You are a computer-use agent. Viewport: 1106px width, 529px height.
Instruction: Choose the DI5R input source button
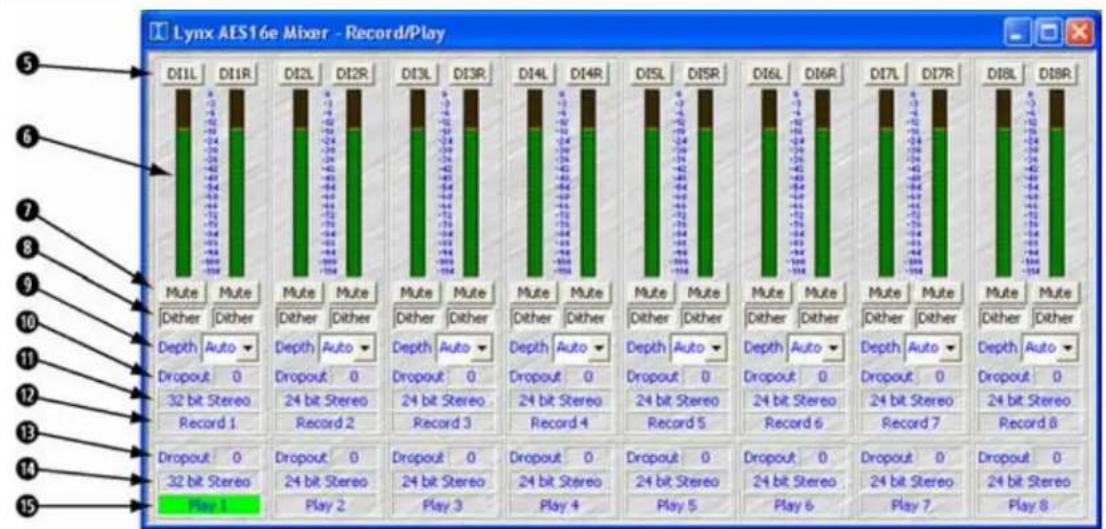tap(705, 73)
